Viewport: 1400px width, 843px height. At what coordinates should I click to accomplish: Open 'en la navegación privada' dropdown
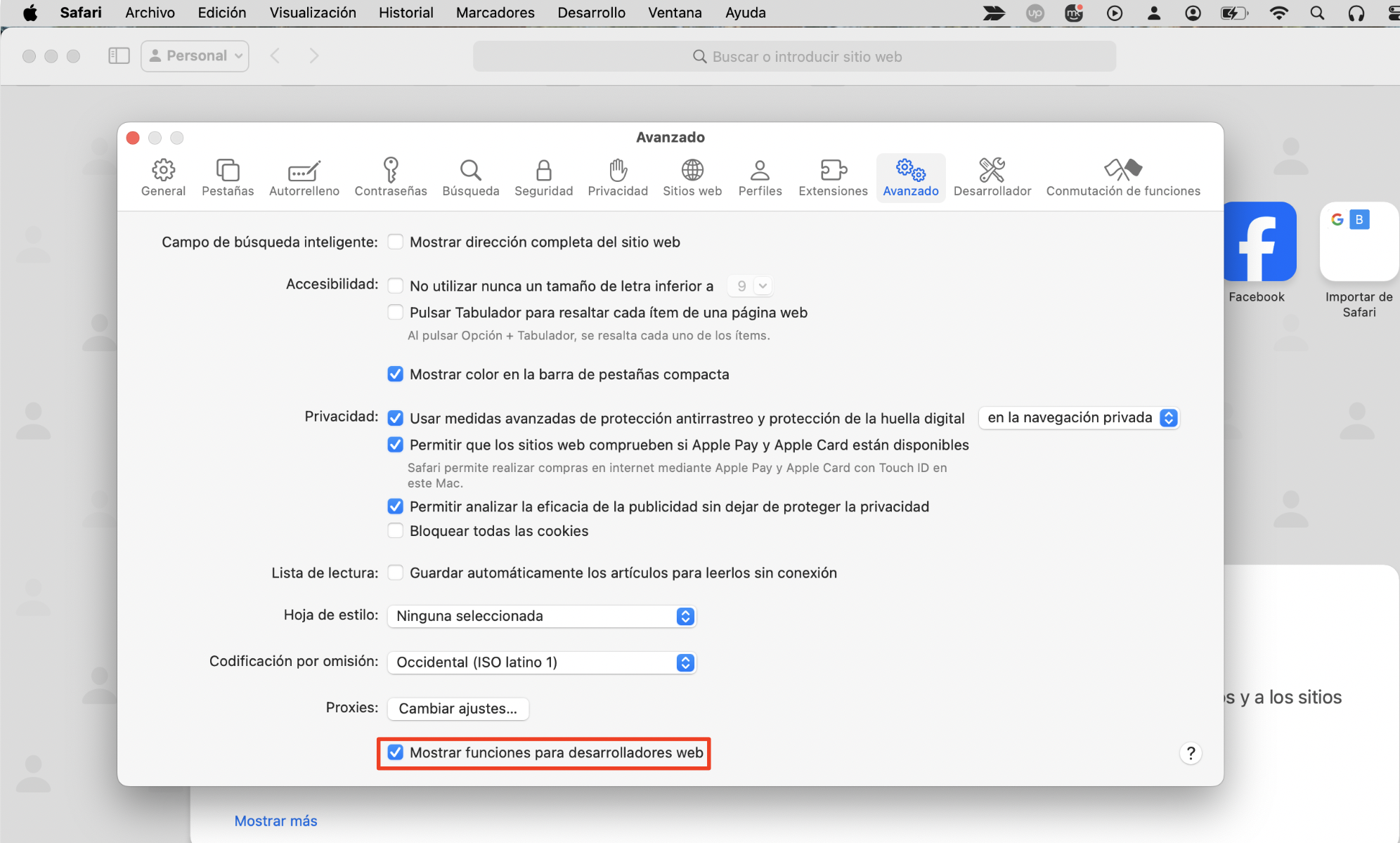1079,418
